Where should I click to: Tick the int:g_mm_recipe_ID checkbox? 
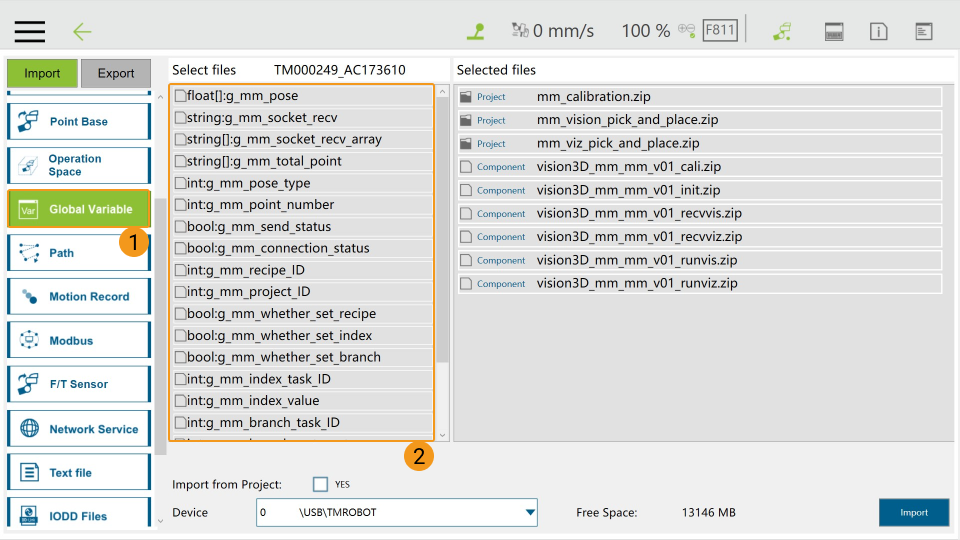pos(180,270)
